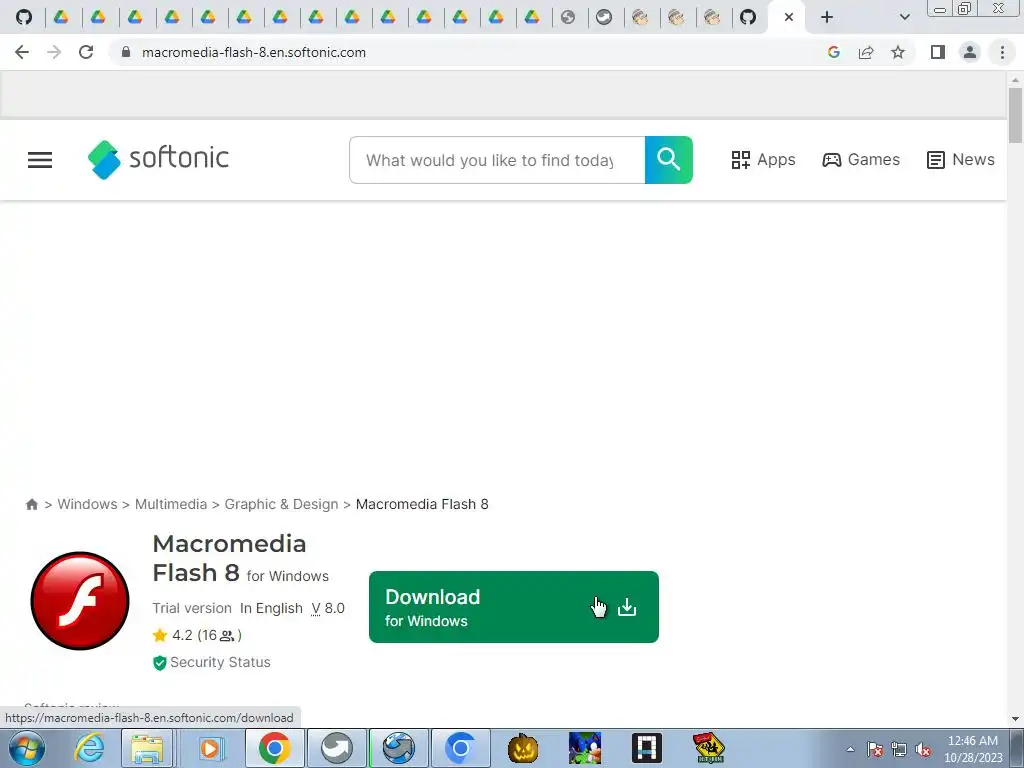The height and width of the screenshot is (768, 1024).
Task: Open Internet Explorer from taskbar
Action: click(x=89, y=748)
